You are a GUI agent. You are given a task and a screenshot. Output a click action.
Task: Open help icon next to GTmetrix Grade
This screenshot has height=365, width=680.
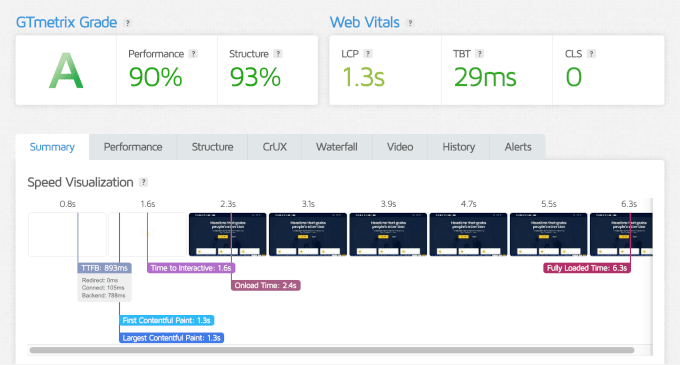(128, 23)
